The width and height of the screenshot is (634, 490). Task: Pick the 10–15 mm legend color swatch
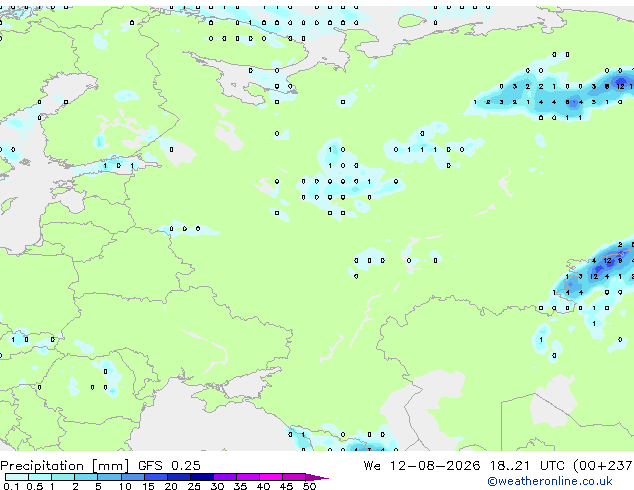(133, 477)
